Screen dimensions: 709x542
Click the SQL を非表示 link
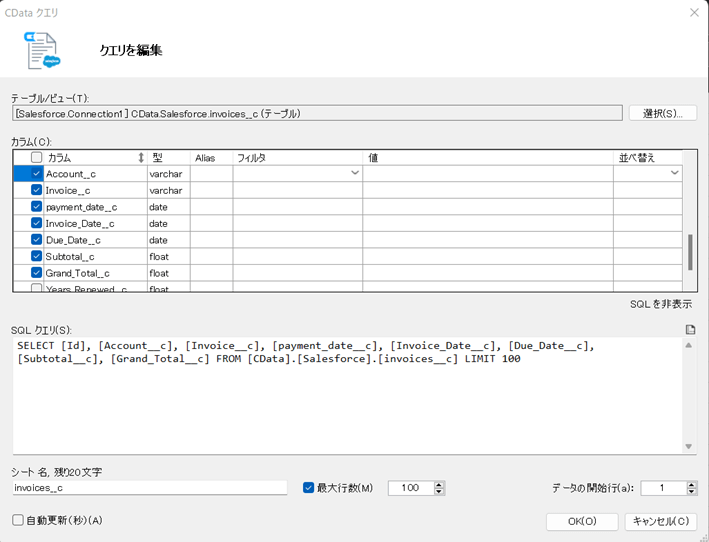click(x=661, y=304)
